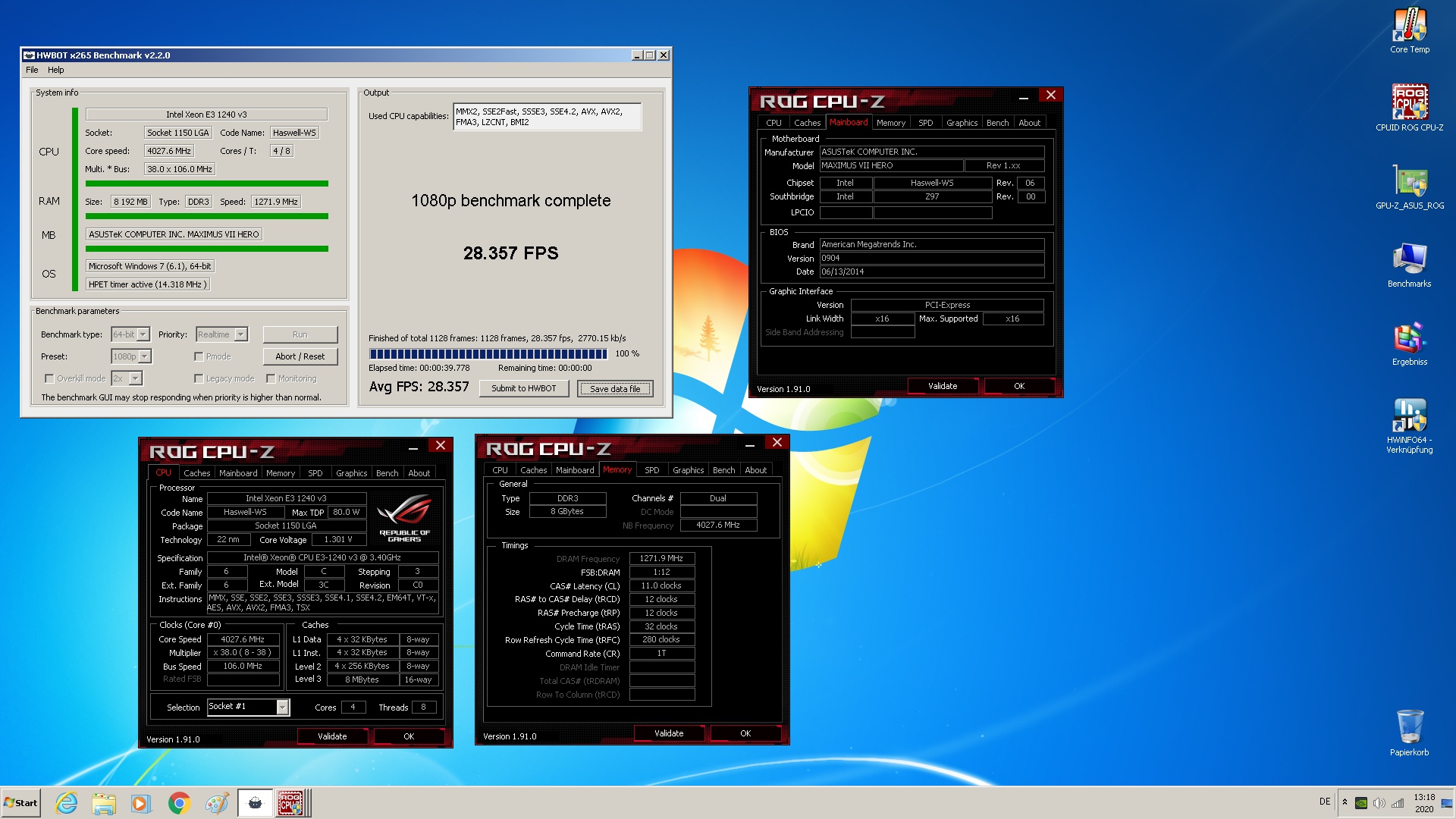Image resolution: width=1456 pixels, height=819 pixels.
Task: Open the Benchmarks desktop icon
Action: [1409, 265]
